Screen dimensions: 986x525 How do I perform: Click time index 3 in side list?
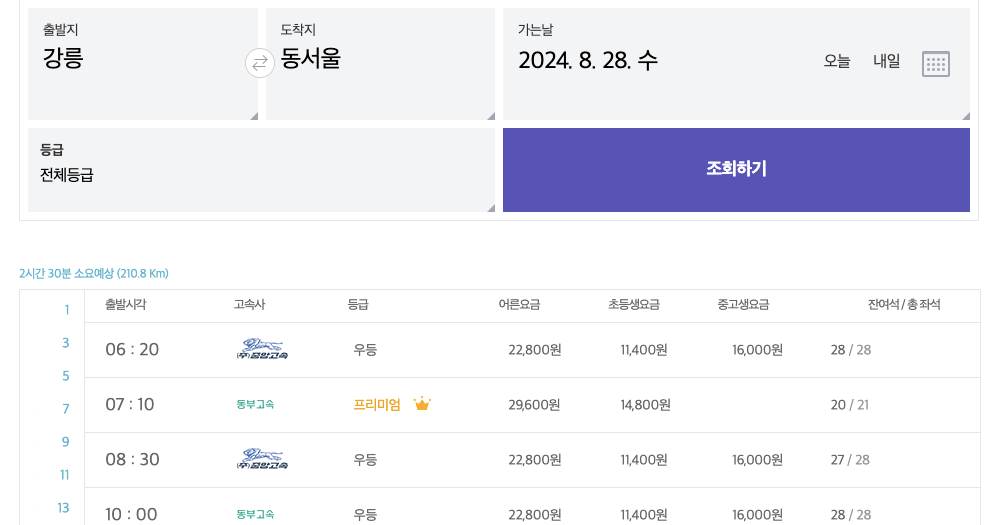click(x=65, y=343)
